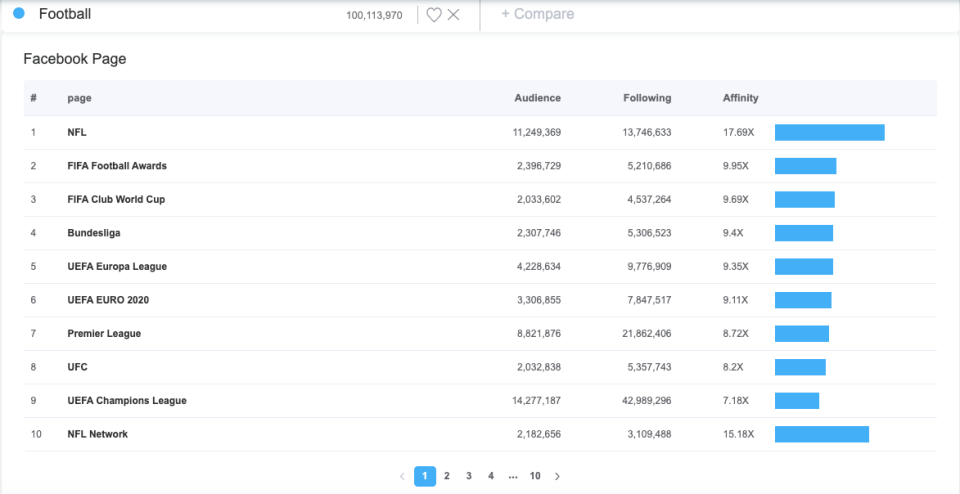Click NFL affinity bar
This screenshot has height=494, width=960.
(830, 132)
